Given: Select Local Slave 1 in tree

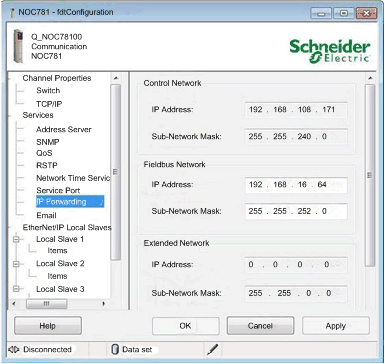Looking at the screenshot, I should coord(60,239).
